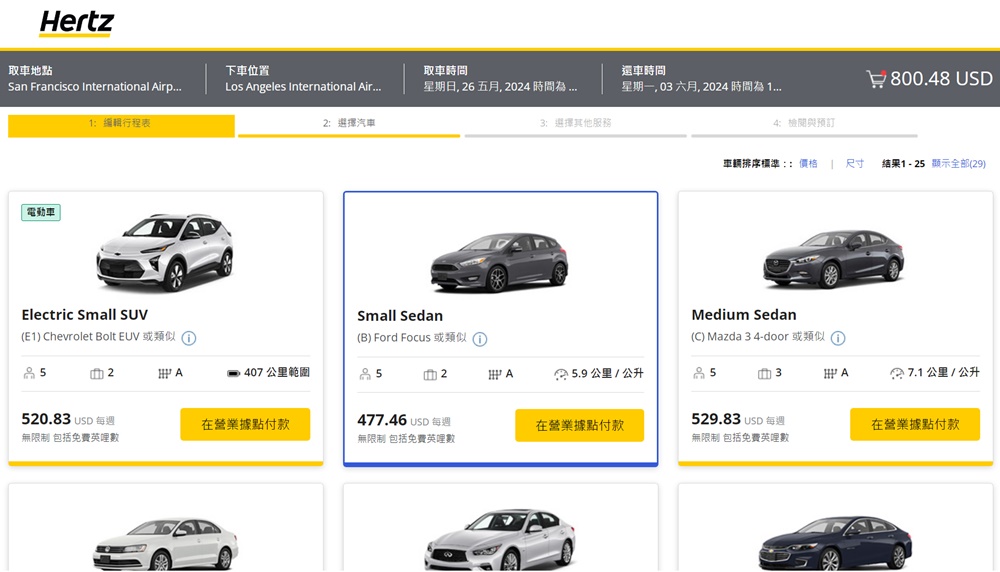Click price 477.46 USD 每週

[404, 421]
